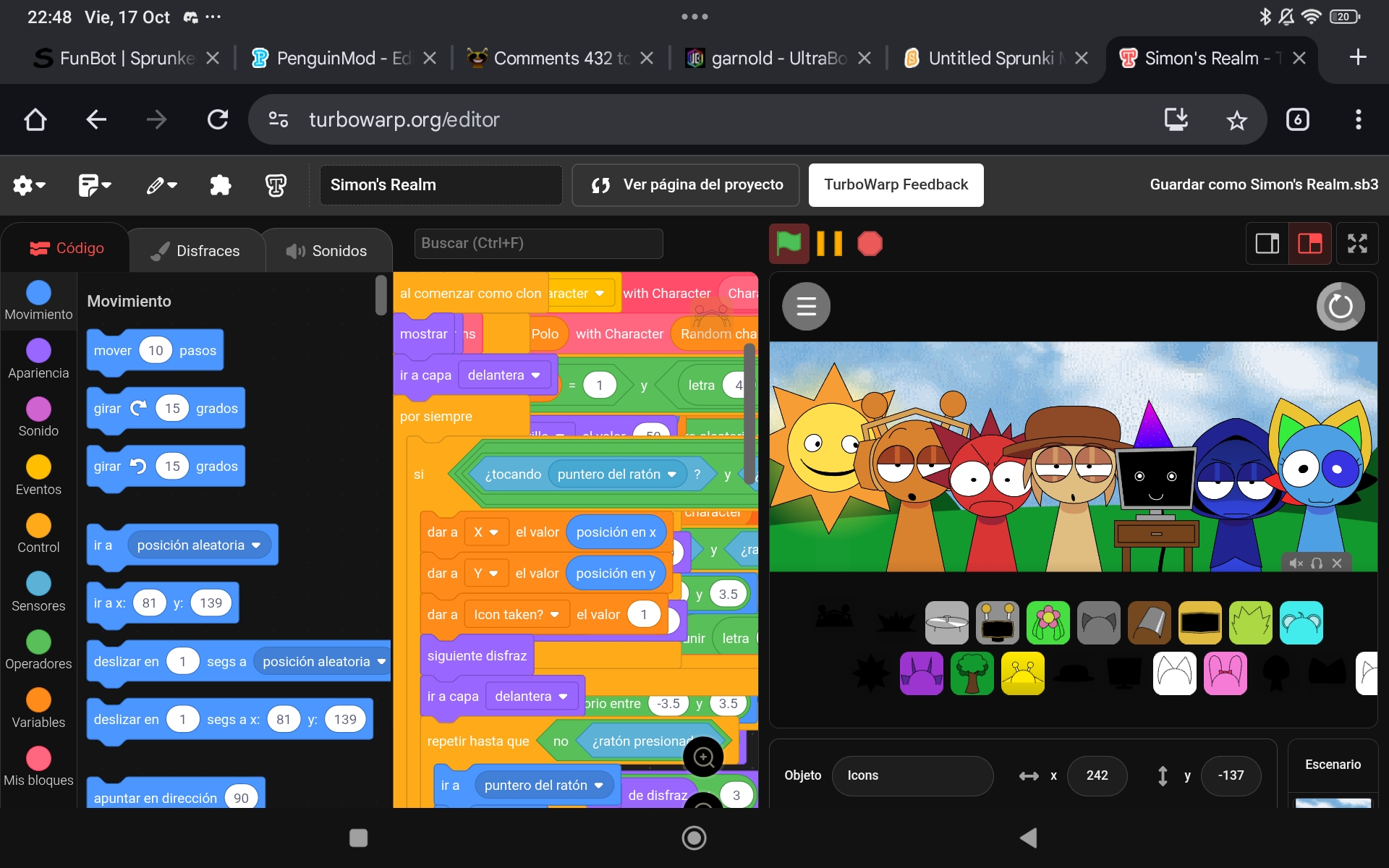
Task: Toggle small stage layout
Action: (1267, 244)
